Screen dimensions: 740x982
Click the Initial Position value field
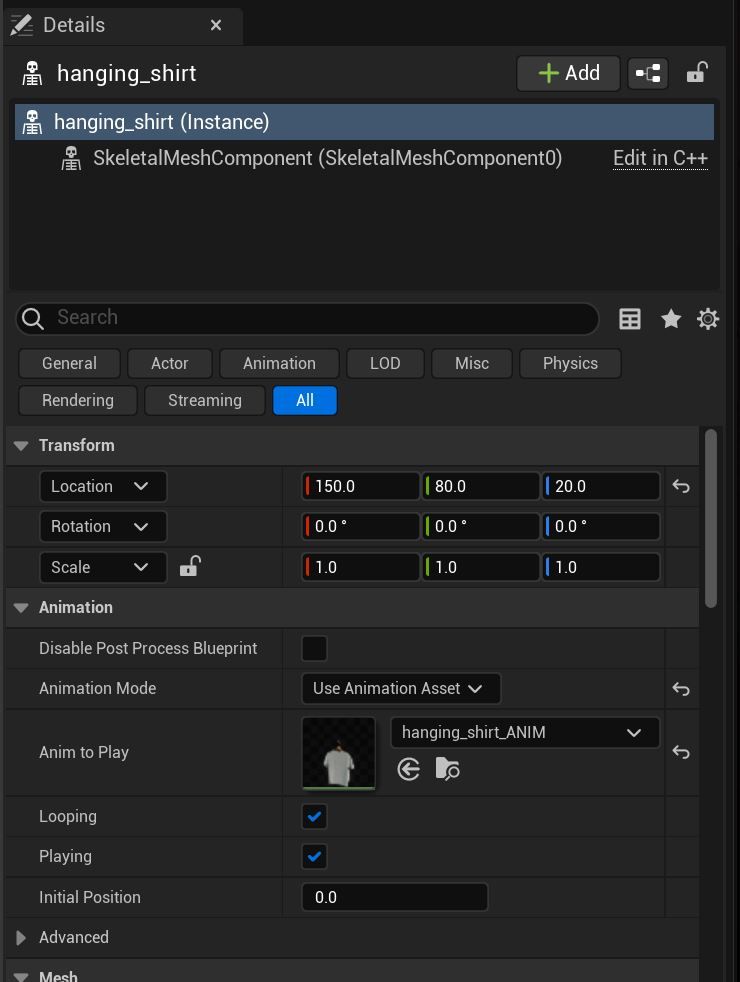pos(394,897)
